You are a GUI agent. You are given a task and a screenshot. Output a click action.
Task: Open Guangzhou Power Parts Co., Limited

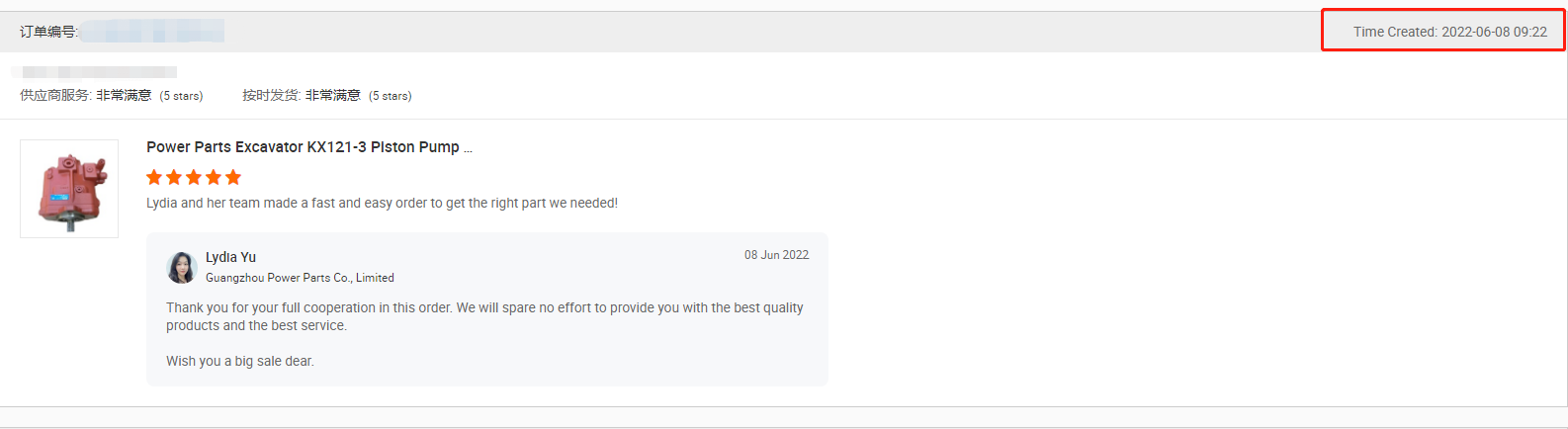tap(300, 278)
